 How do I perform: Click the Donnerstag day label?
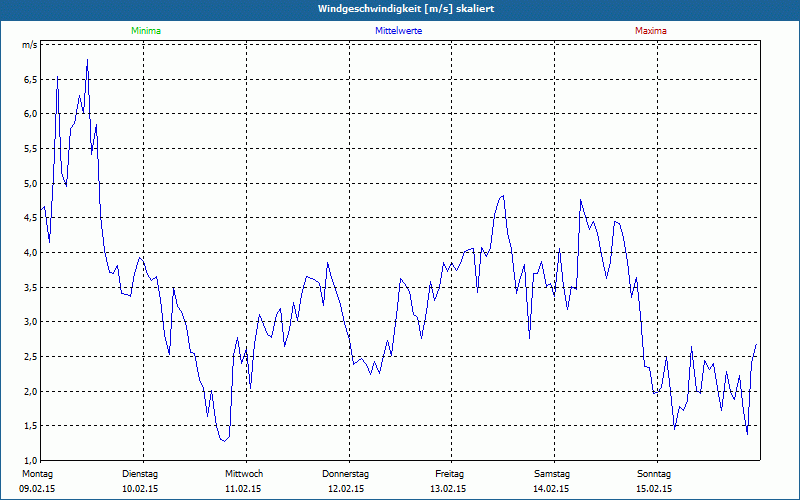[x=345, y=474]
